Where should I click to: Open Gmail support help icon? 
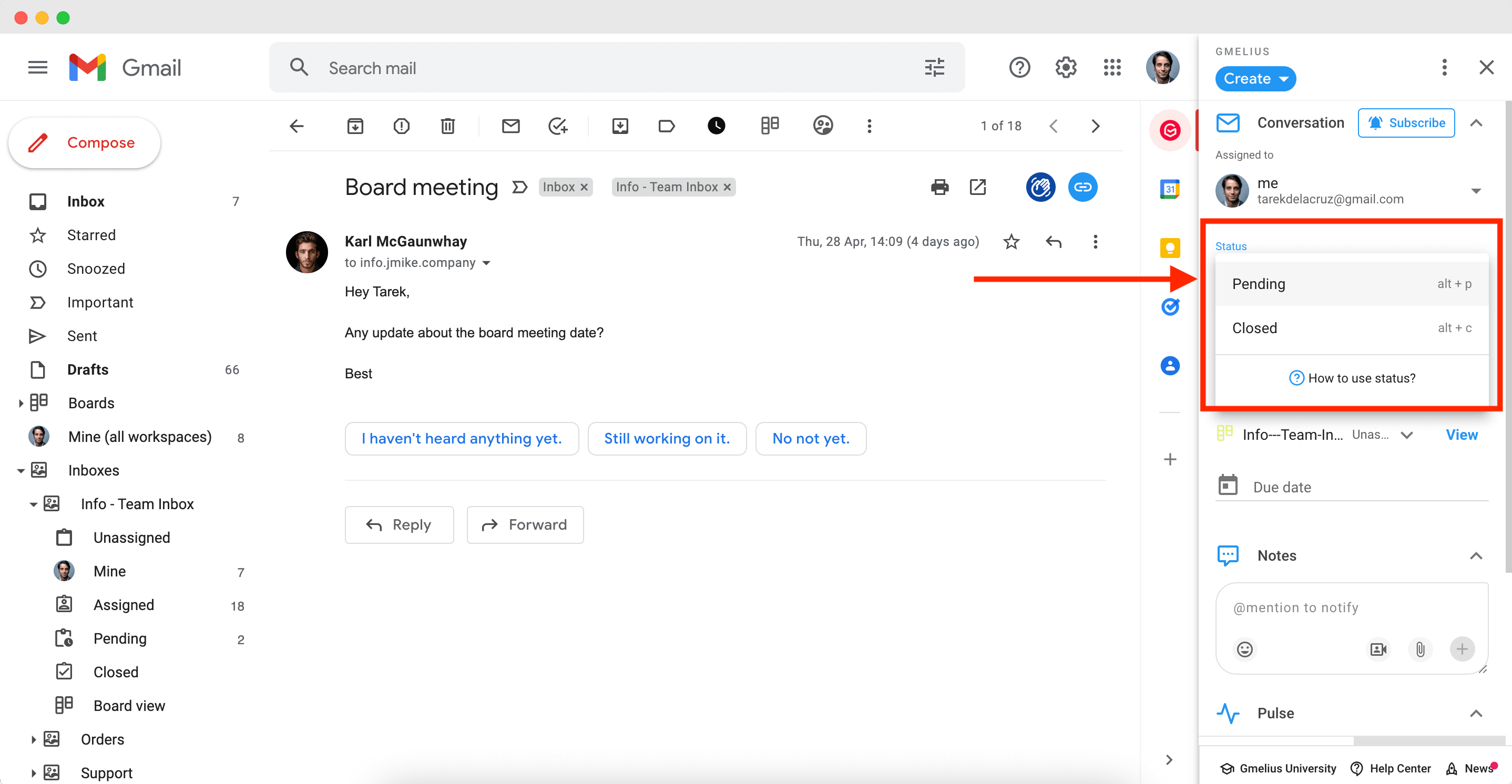coord(1019,67)
